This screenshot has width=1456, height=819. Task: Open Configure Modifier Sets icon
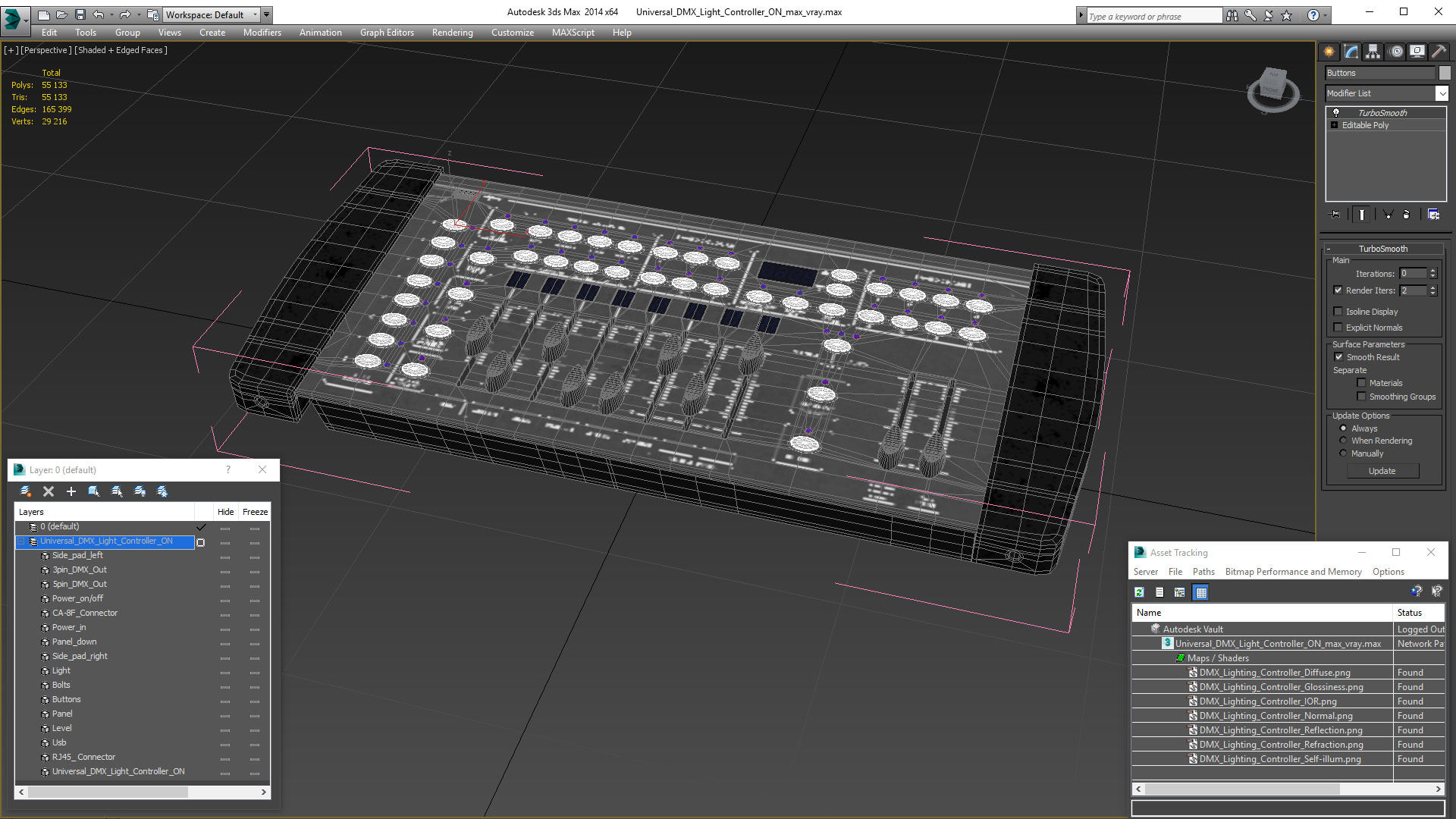(x=1433, y=215)
